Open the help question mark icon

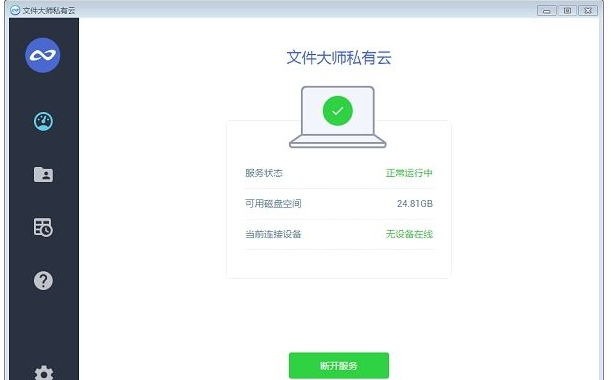(x=43, y=281)
